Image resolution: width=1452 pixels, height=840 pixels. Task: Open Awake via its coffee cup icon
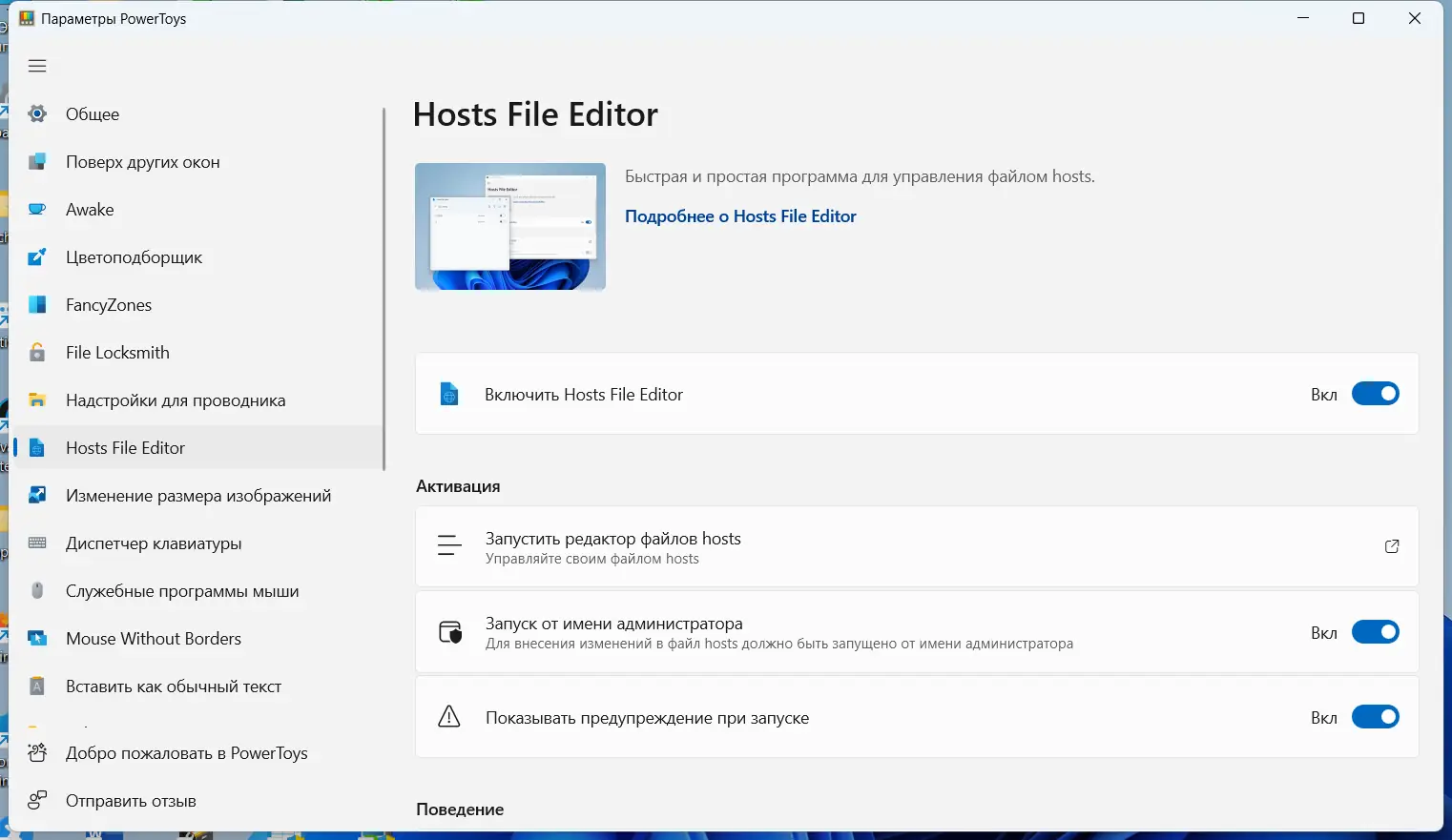click(37, 210)
